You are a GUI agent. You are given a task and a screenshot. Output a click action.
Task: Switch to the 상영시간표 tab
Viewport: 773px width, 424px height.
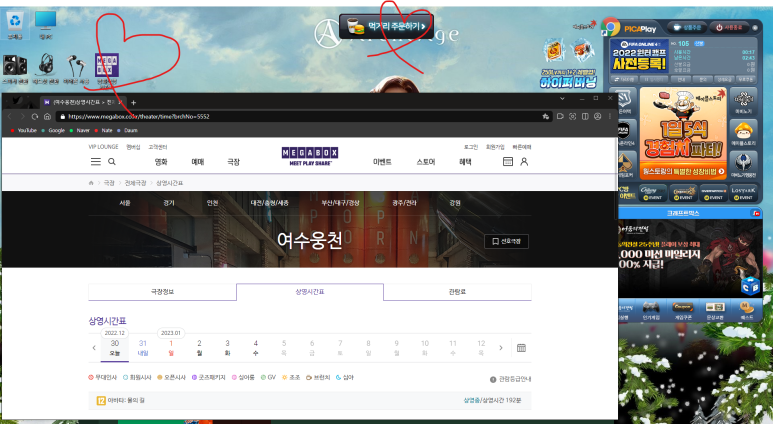(310, 292)
